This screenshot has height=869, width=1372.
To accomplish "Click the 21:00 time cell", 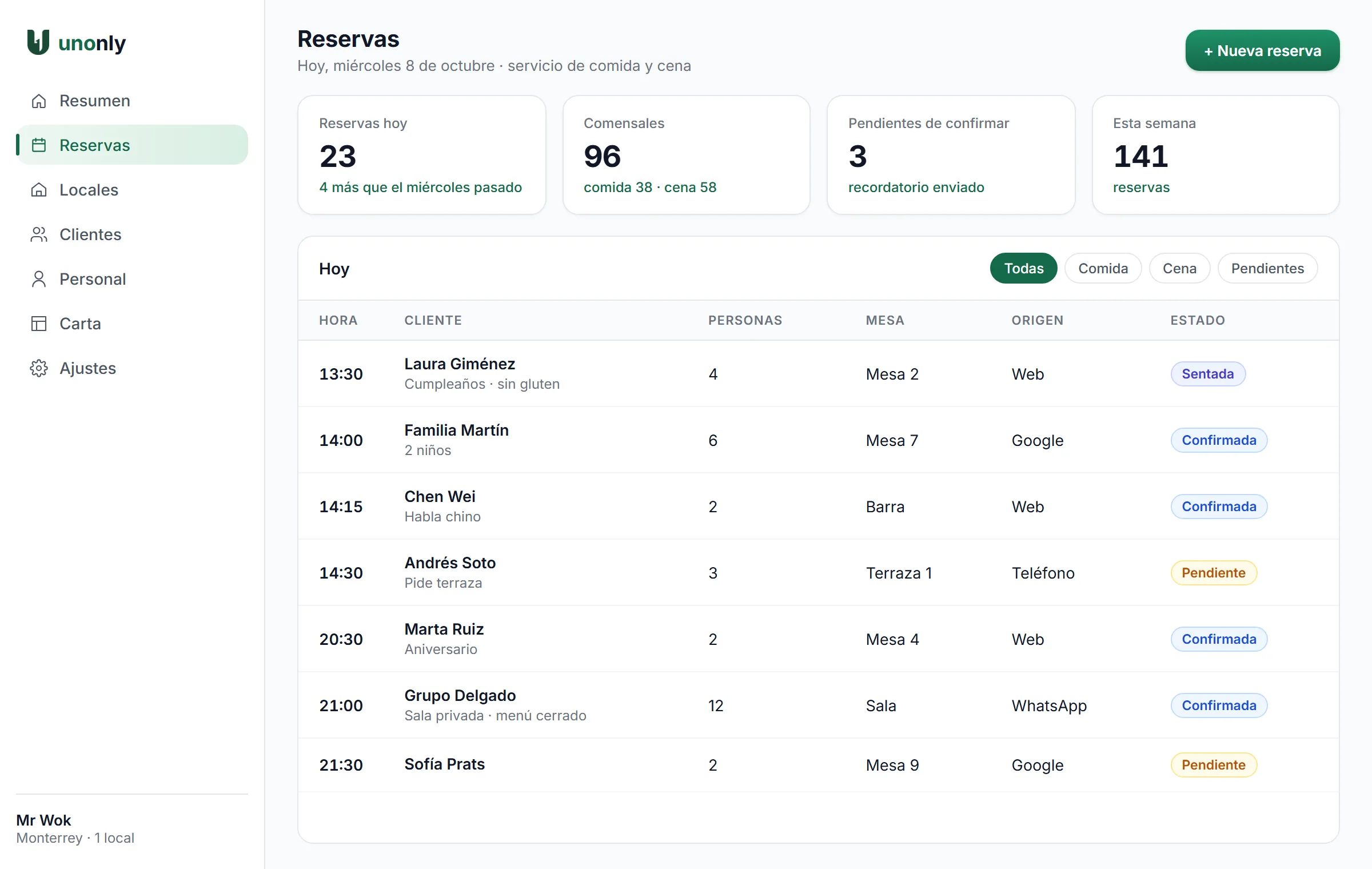I will (x=341, y=705).
